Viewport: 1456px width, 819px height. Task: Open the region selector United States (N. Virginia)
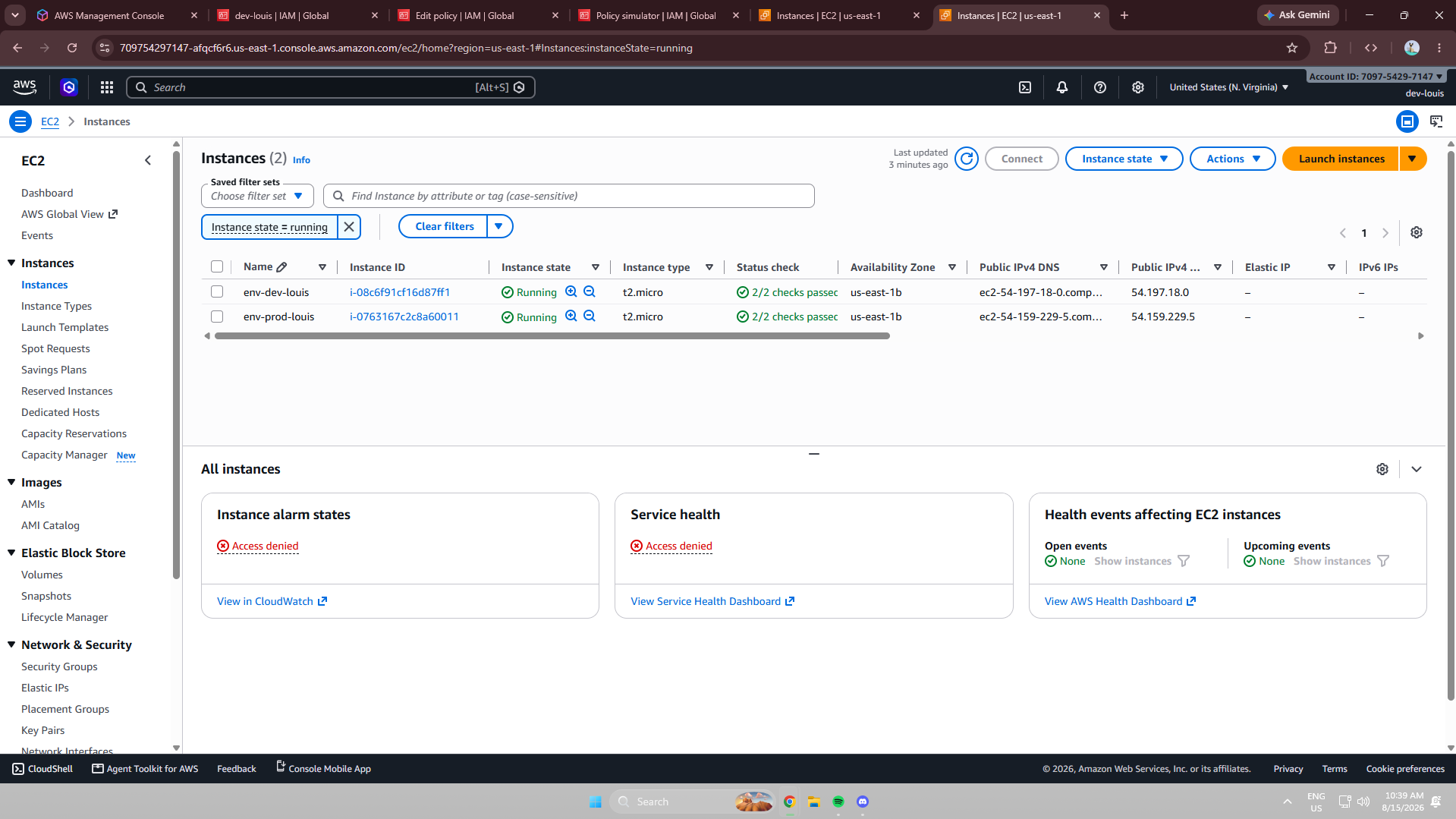pos(1229,87)
